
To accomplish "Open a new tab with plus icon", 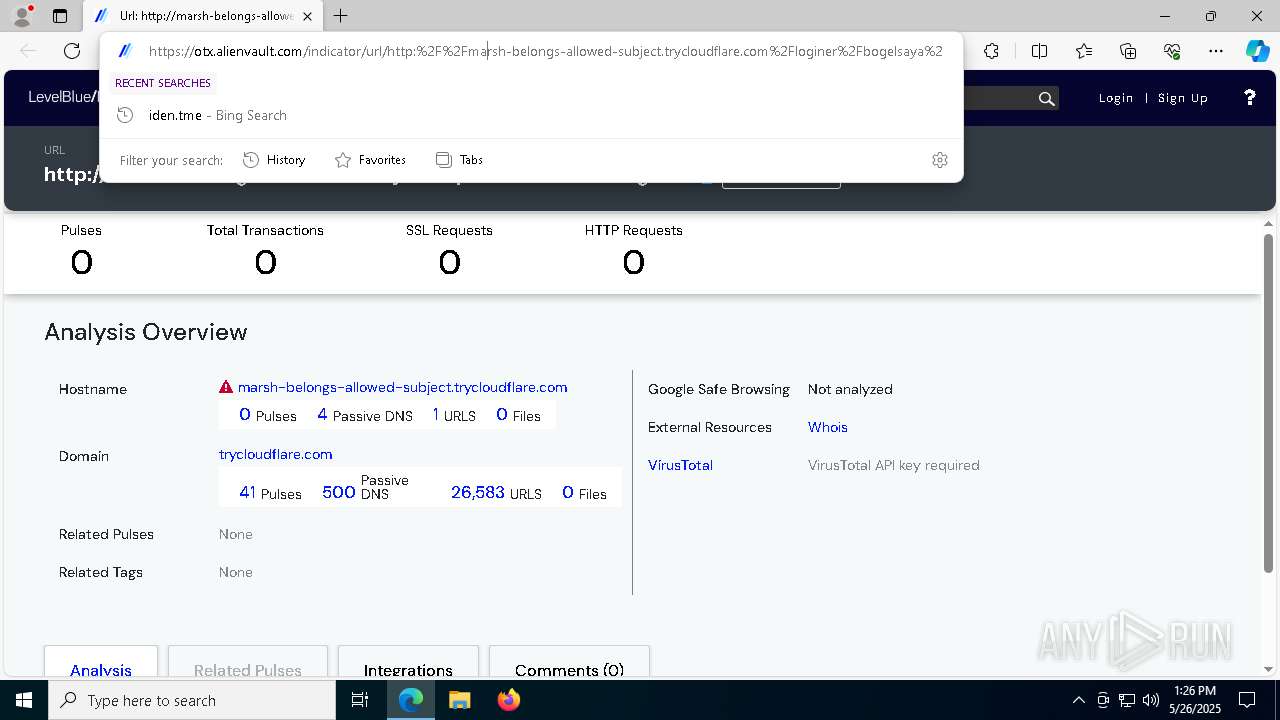I will click(341, 16).
